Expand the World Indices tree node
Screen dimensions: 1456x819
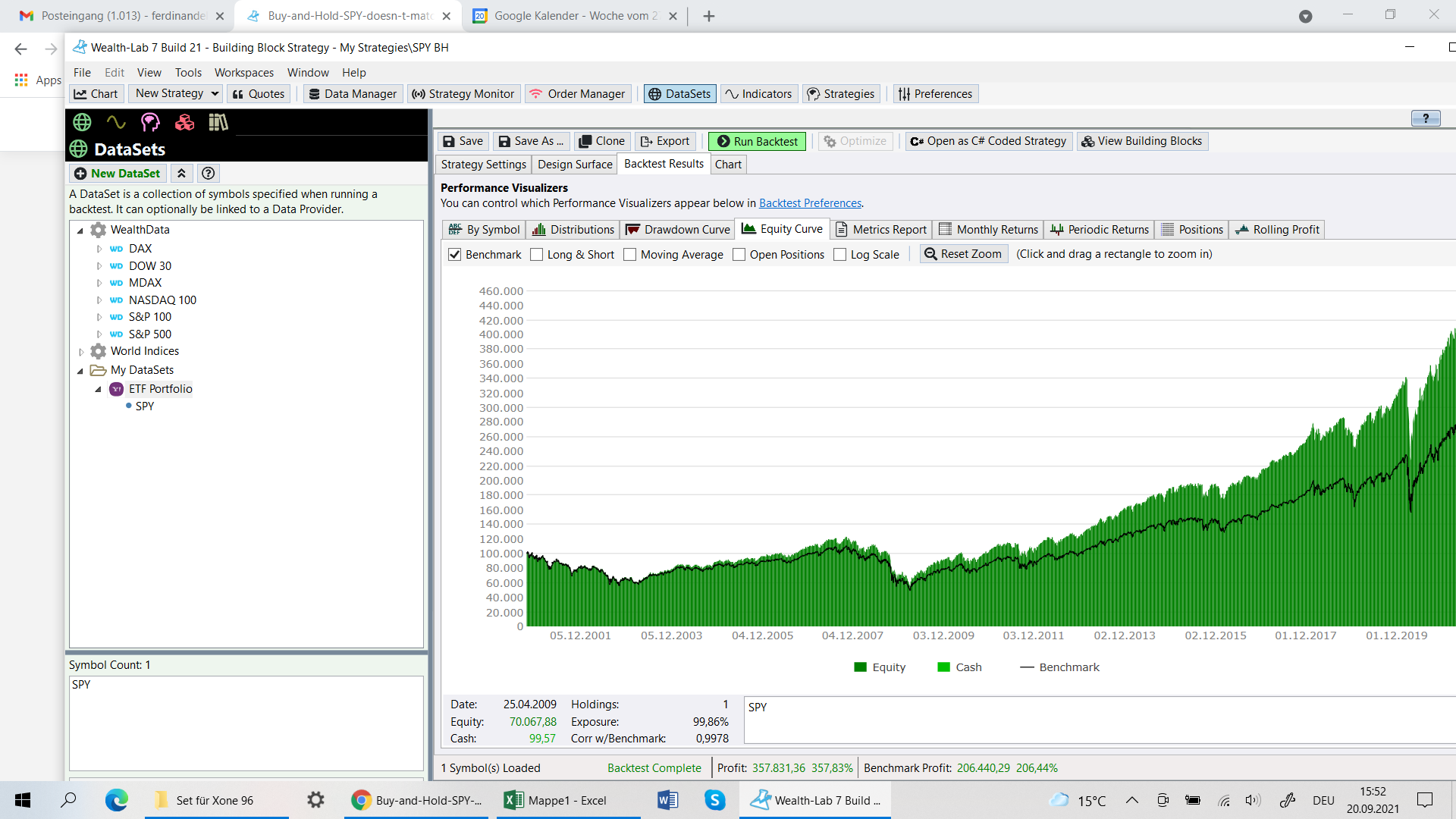(x=81, y=352)
